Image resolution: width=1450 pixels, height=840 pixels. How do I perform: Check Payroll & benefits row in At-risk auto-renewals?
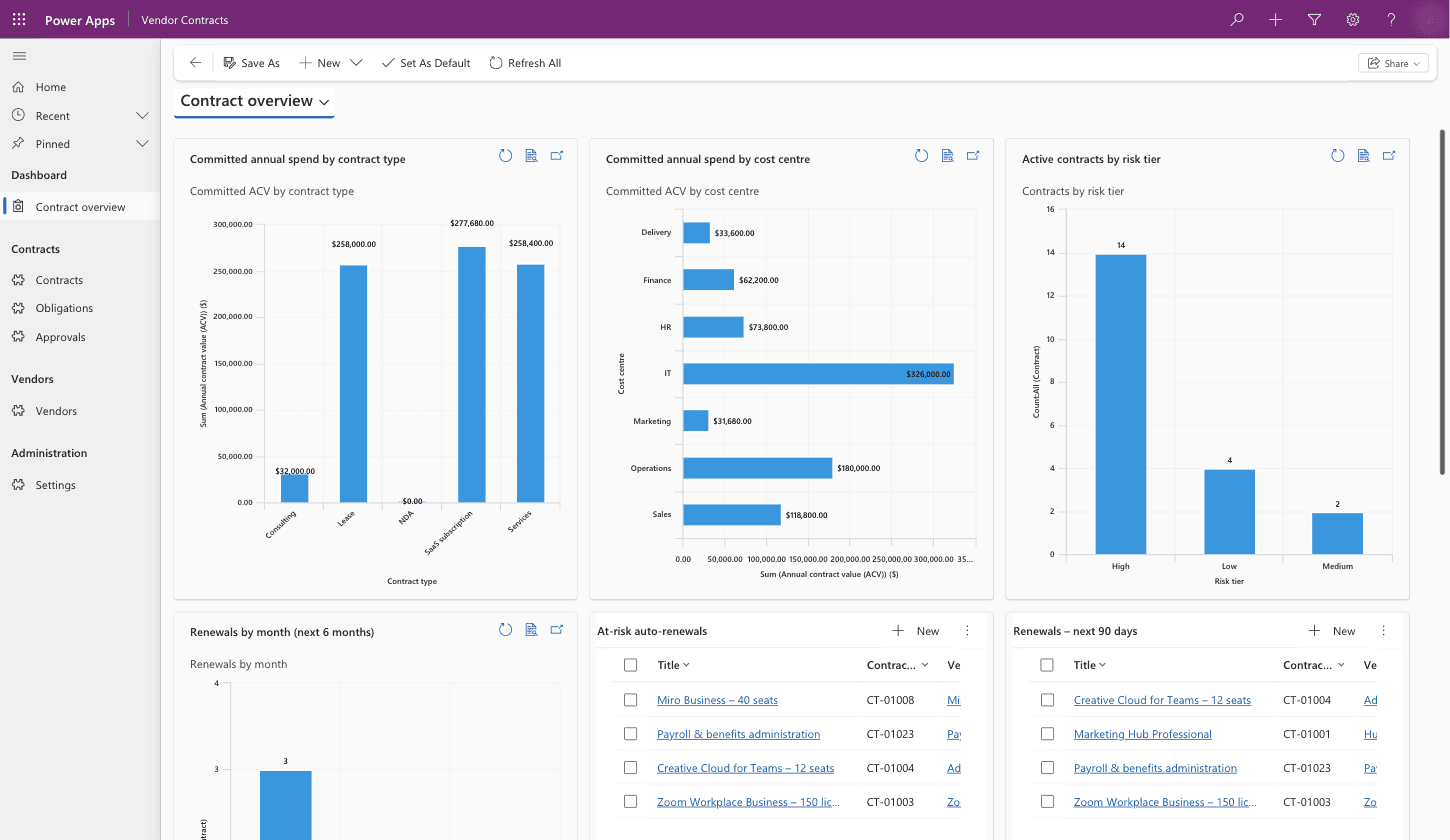point(630,734)
